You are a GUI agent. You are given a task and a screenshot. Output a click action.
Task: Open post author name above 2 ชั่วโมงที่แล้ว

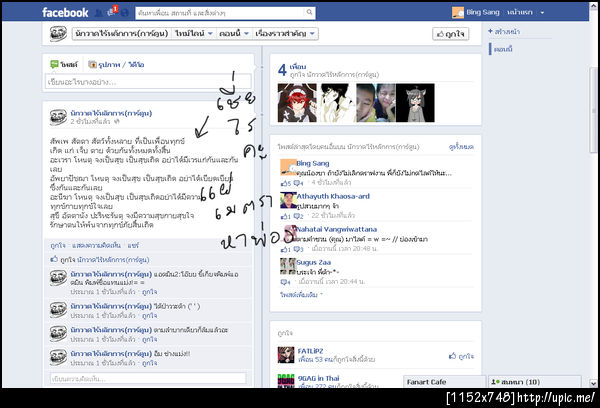[x=111, y=113]
